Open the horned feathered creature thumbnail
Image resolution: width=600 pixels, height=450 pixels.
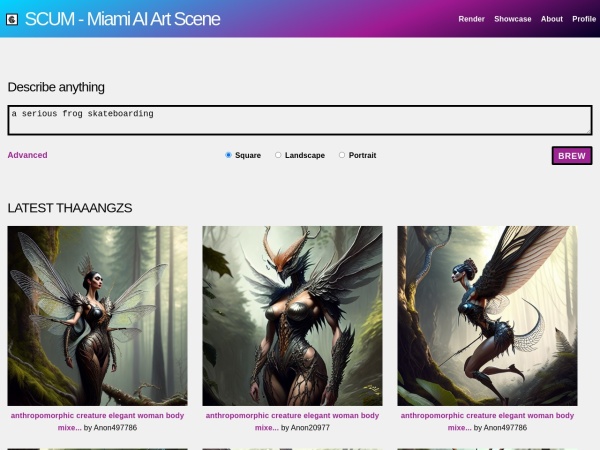[x=292, y=316]
